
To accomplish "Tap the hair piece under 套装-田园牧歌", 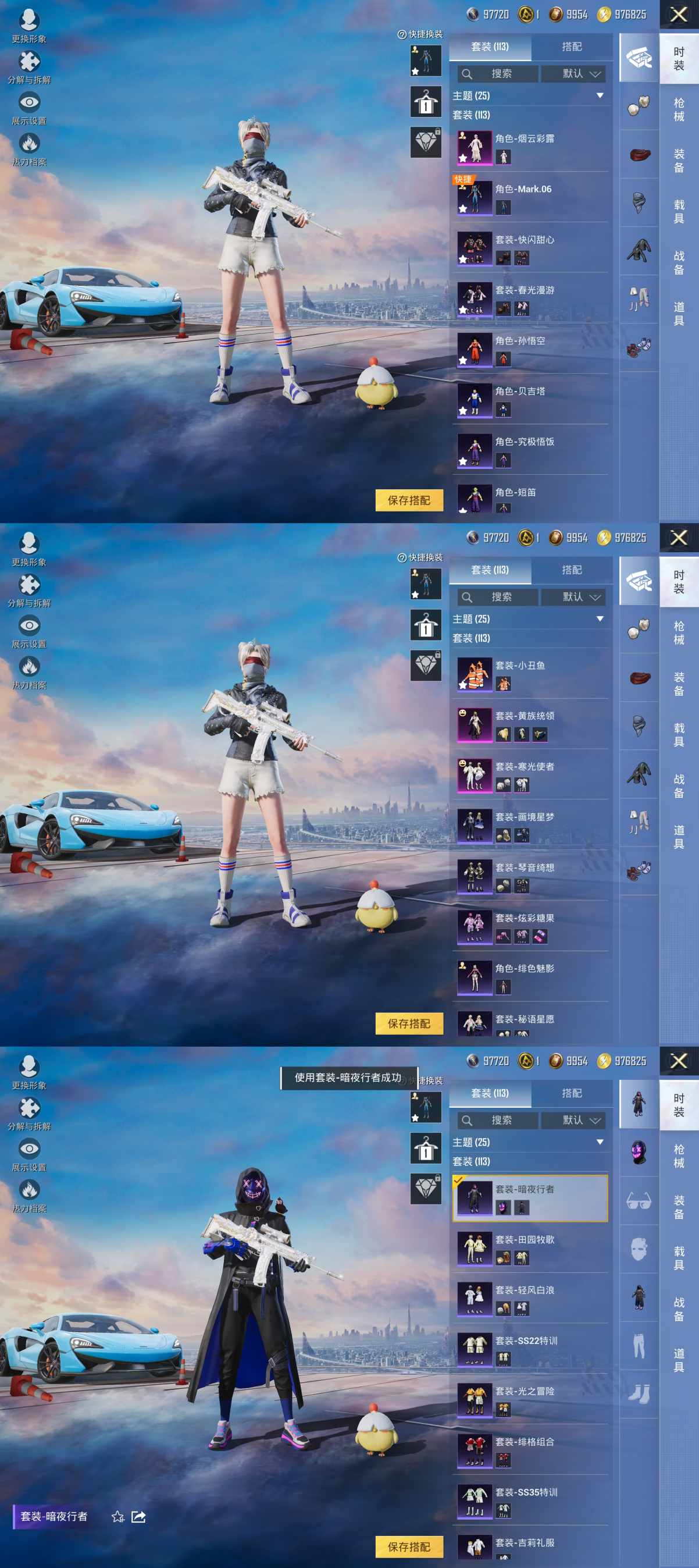I will click(x=503, y=1257).
